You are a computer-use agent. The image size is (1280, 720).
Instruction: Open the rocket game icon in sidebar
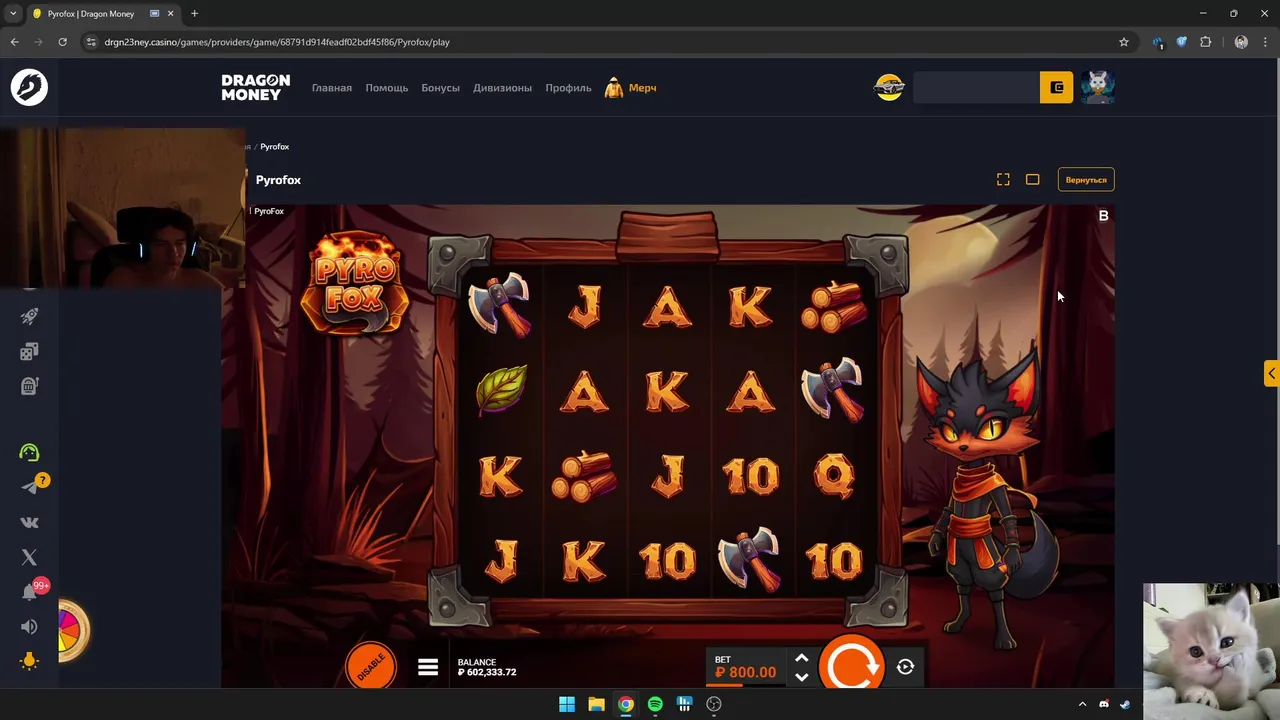(x=29, y=316)
